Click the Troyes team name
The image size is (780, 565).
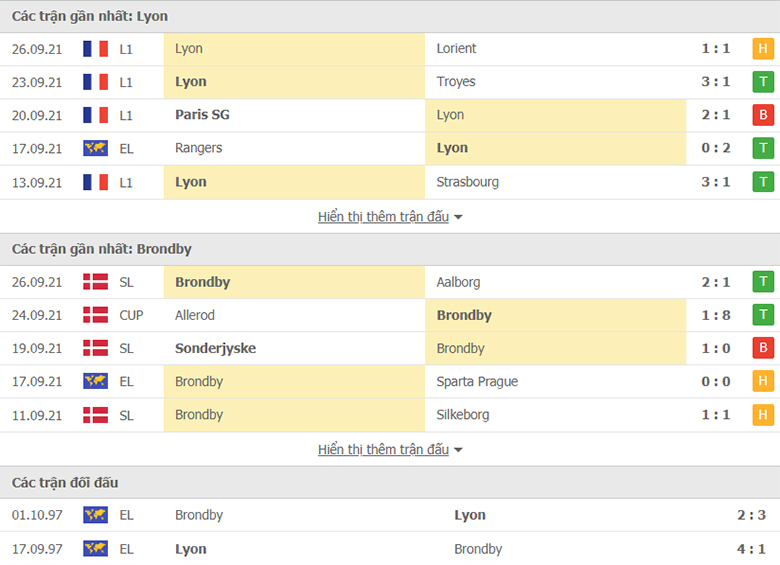pyautogui.click(x=456, y=82)
